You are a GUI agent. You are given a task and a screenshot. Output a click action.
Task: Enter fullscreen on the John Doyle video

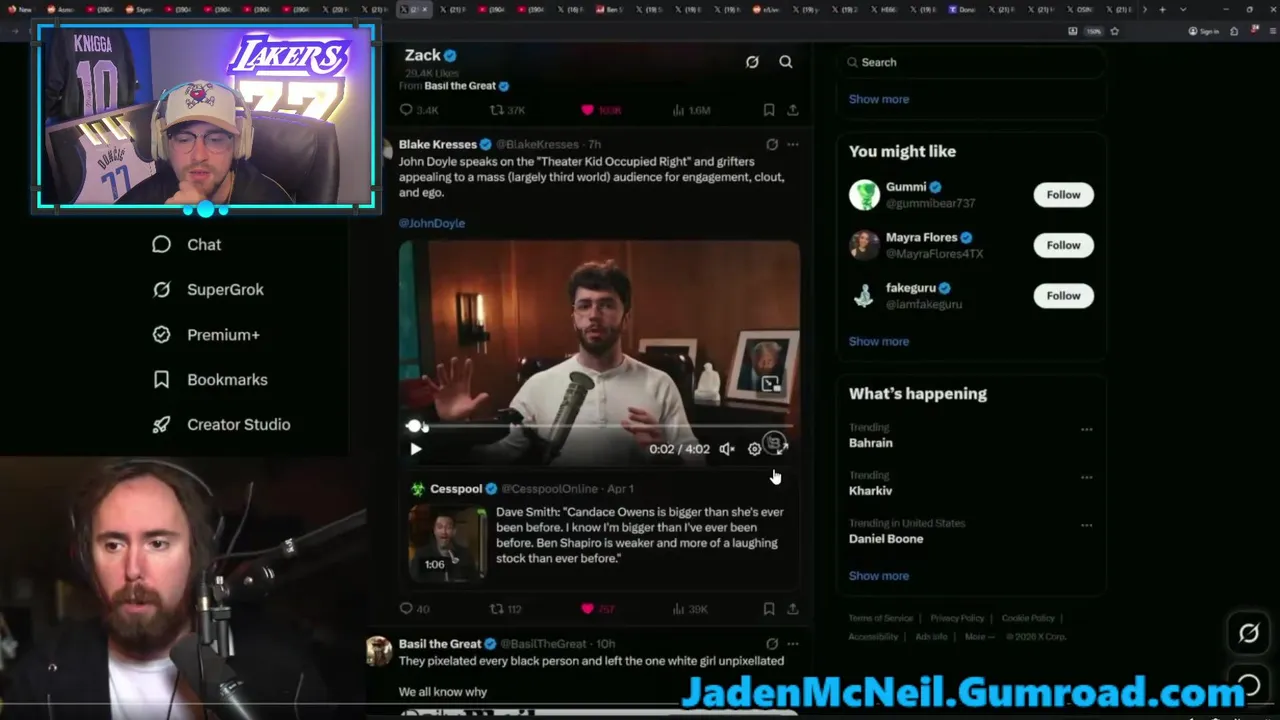click(782, 449)
